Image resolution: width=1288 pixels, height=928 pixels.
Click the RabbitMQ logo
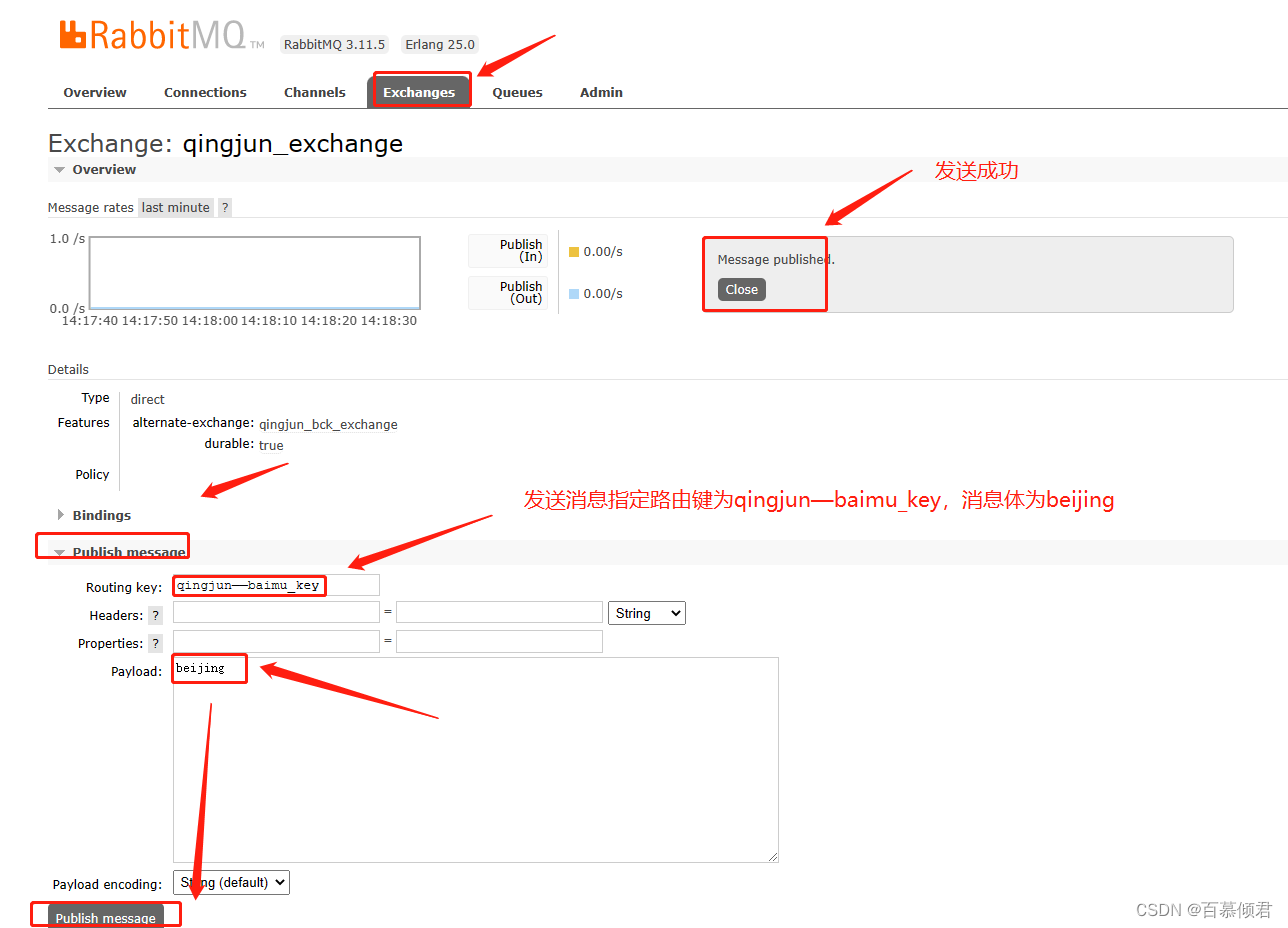pos(162,35)
